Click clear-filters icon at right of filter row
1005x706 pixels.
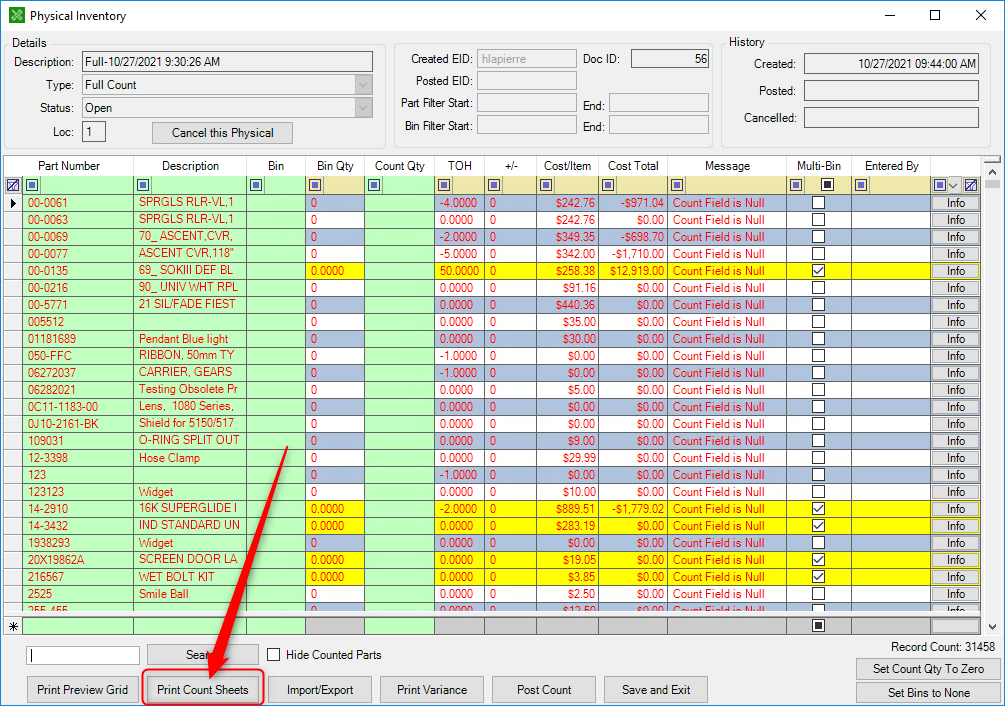[970, 185]
